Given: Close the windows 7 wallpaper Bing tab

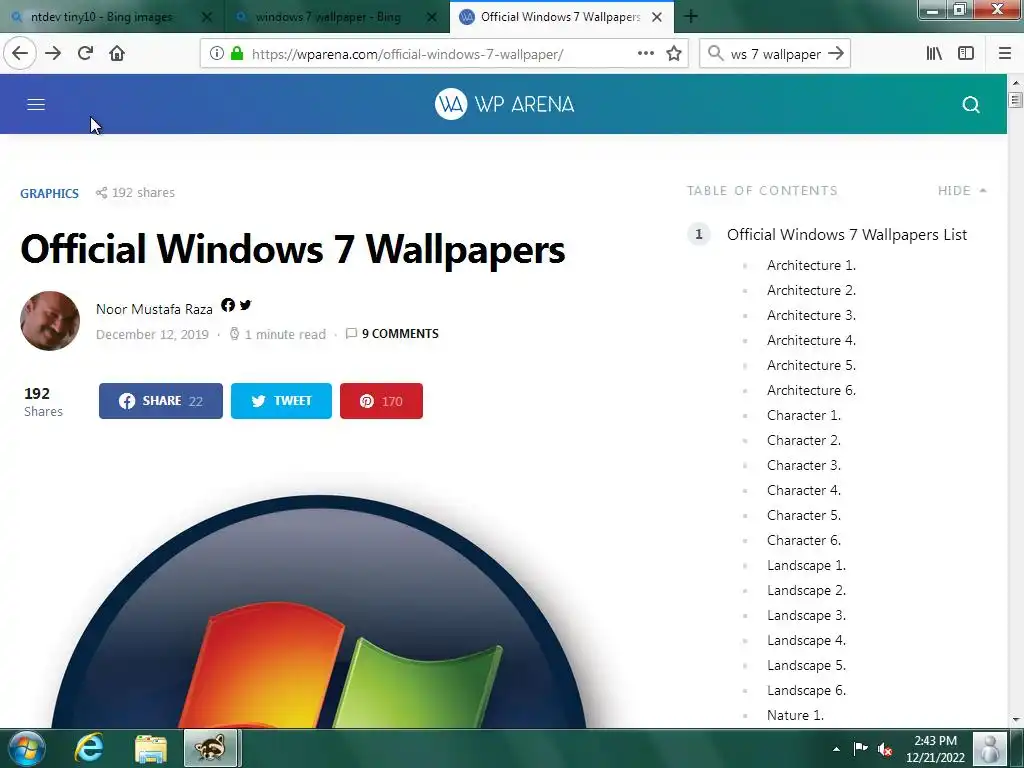Looking at the screenshot, I should pyautogui.click(x=432, y=18).
